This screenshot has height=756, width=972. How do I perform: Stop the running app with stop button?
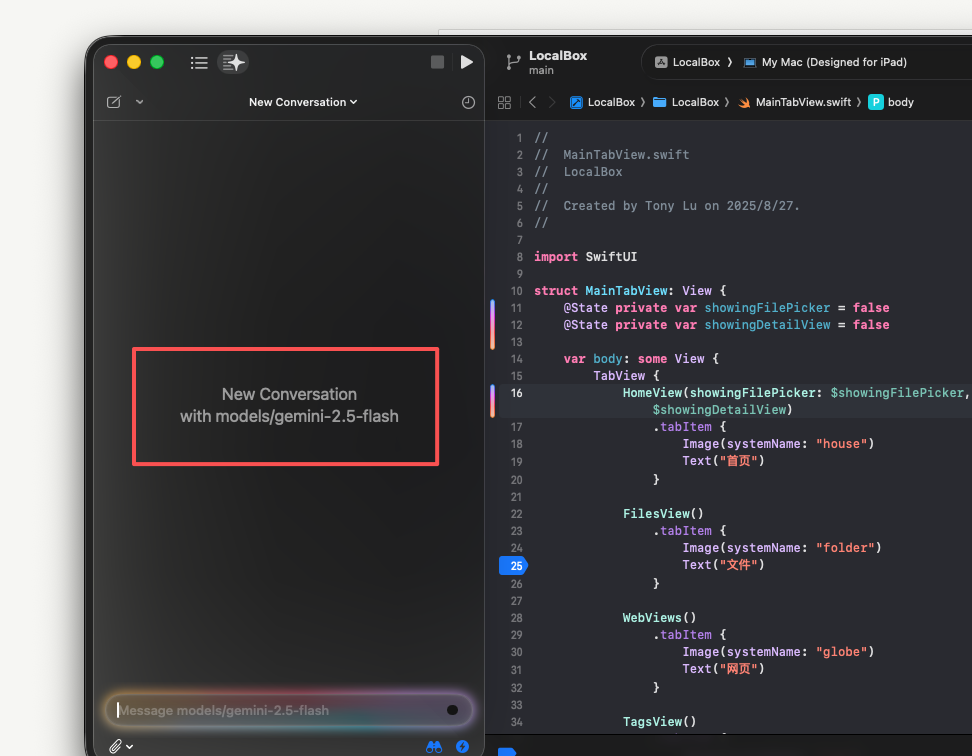coord(437,63)
